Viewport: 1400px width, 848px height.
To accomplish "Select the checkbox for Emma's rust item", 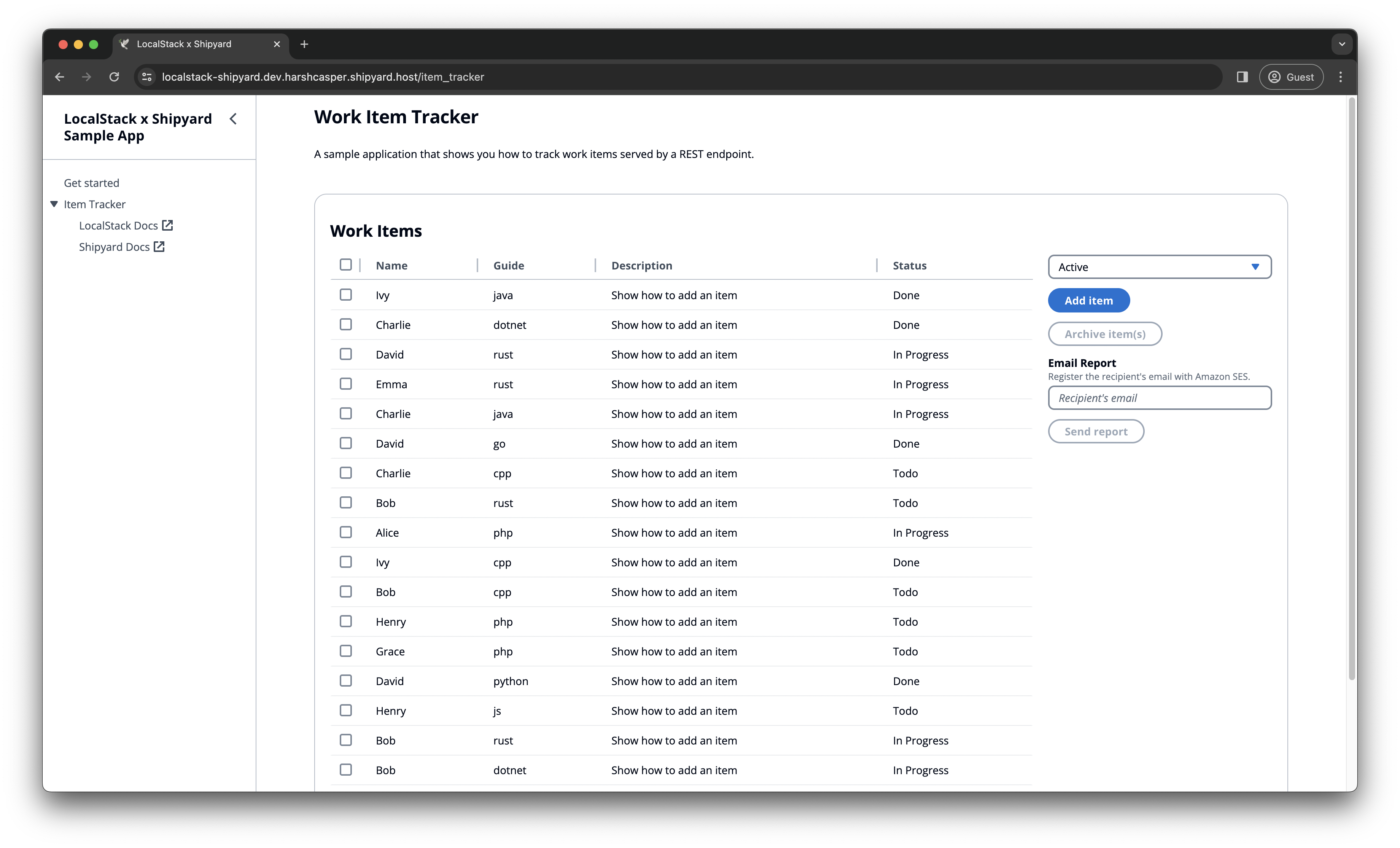I will pyautogui.click(x=345, y=384).
